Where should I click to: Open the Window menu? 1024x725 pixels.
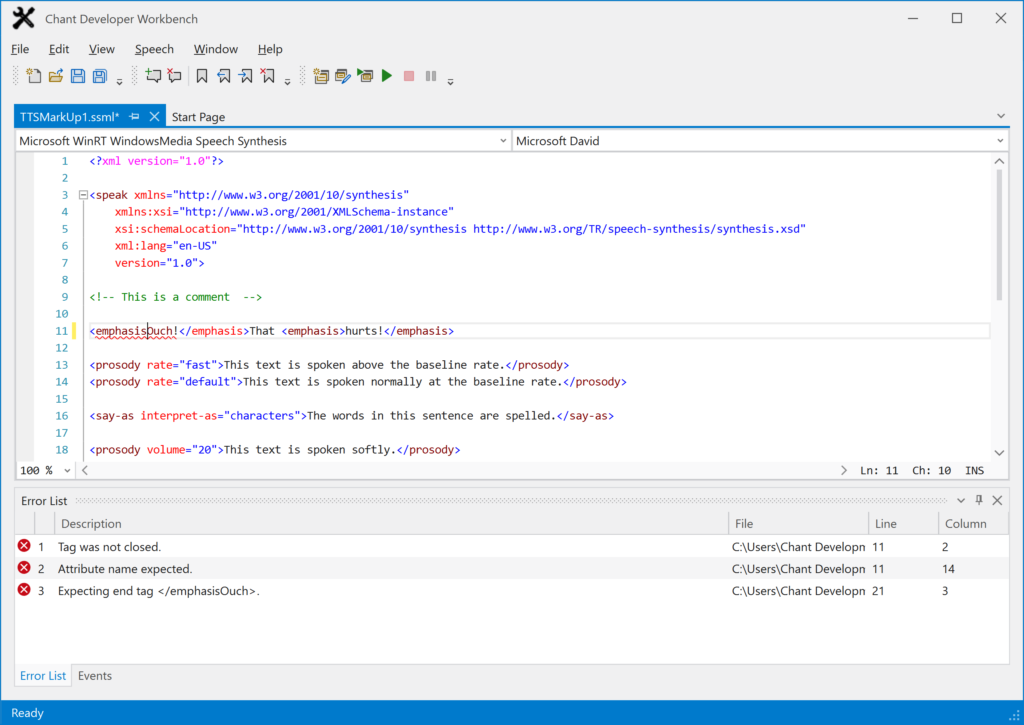216,49
